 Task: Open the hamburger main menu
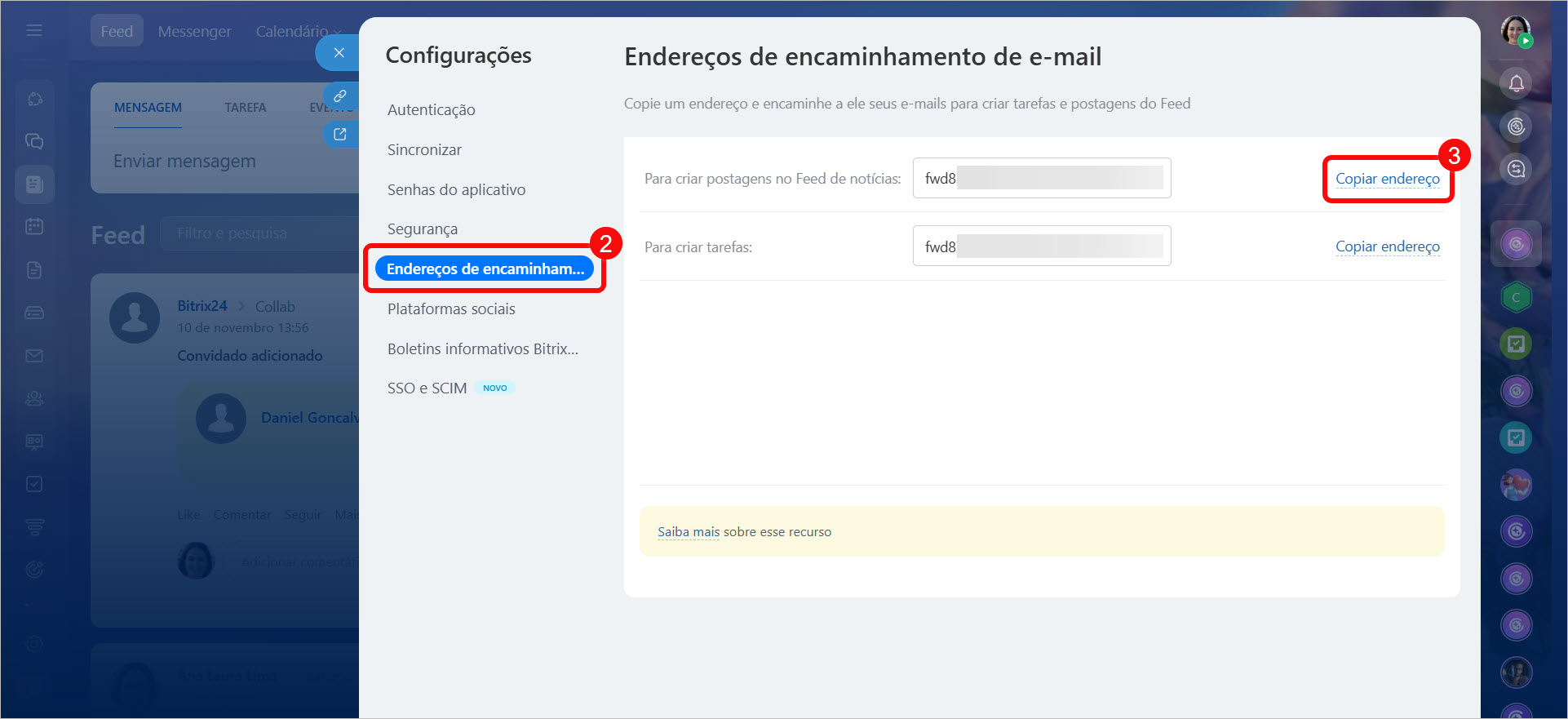34,30
